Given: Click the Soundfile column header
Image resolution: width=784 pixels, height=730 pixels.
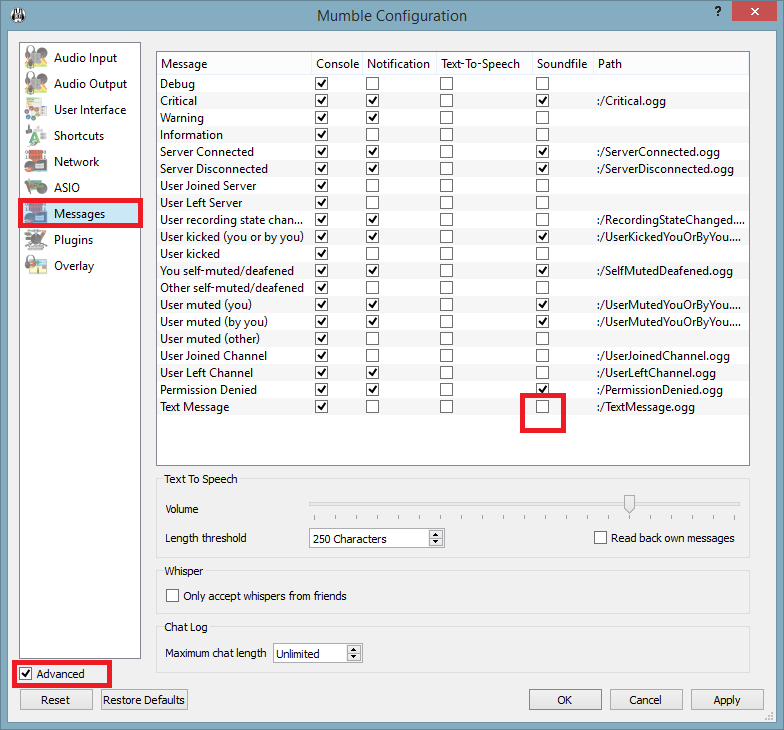Looking at the screenshot, I should pyautogui.click(x=562, y=64).
